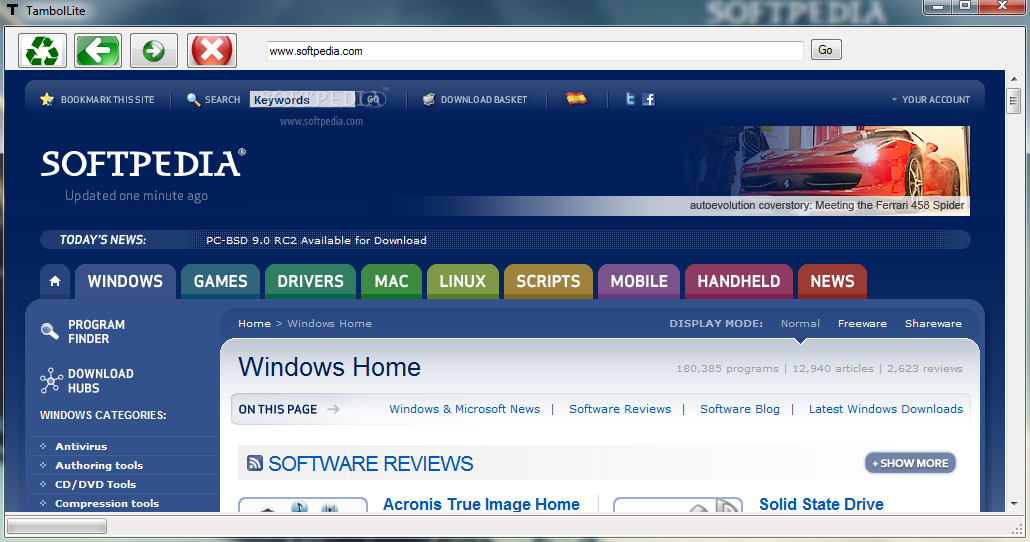Select the Scripts tab
1030x542 pixels.
point(549,281)
